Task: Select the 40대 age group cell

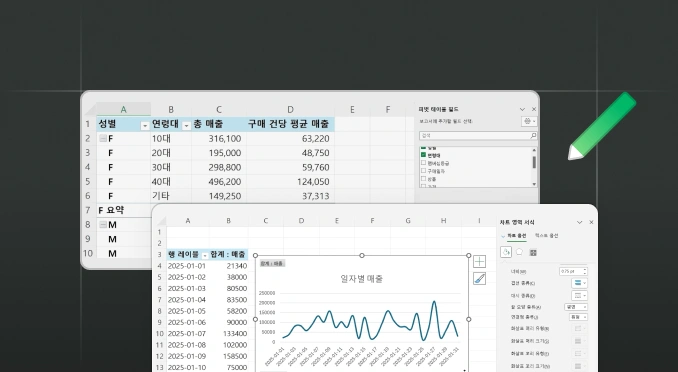Action: [x=171, y=182]
